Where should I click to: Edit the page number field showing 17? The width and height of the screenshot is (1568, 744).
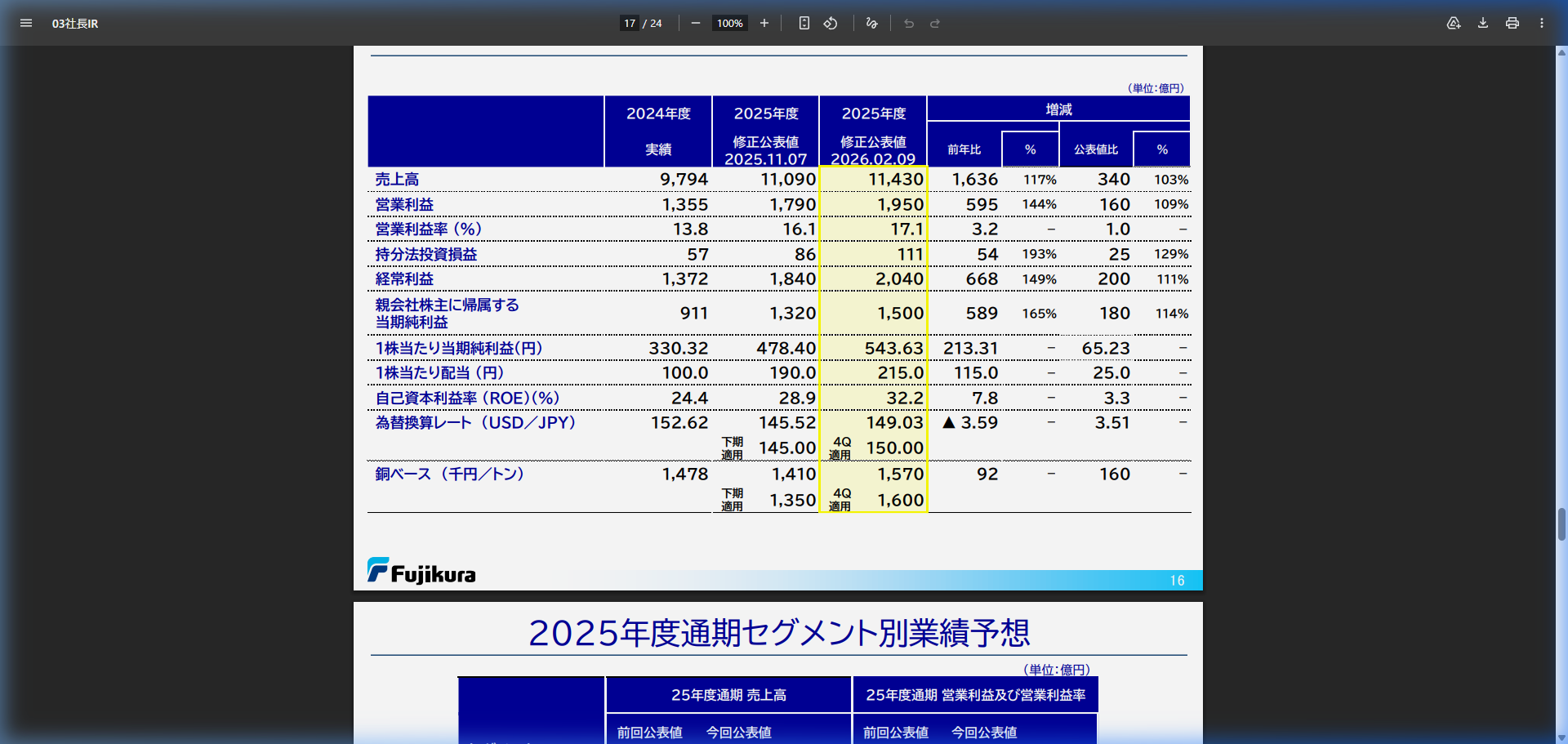coord(629,23)
